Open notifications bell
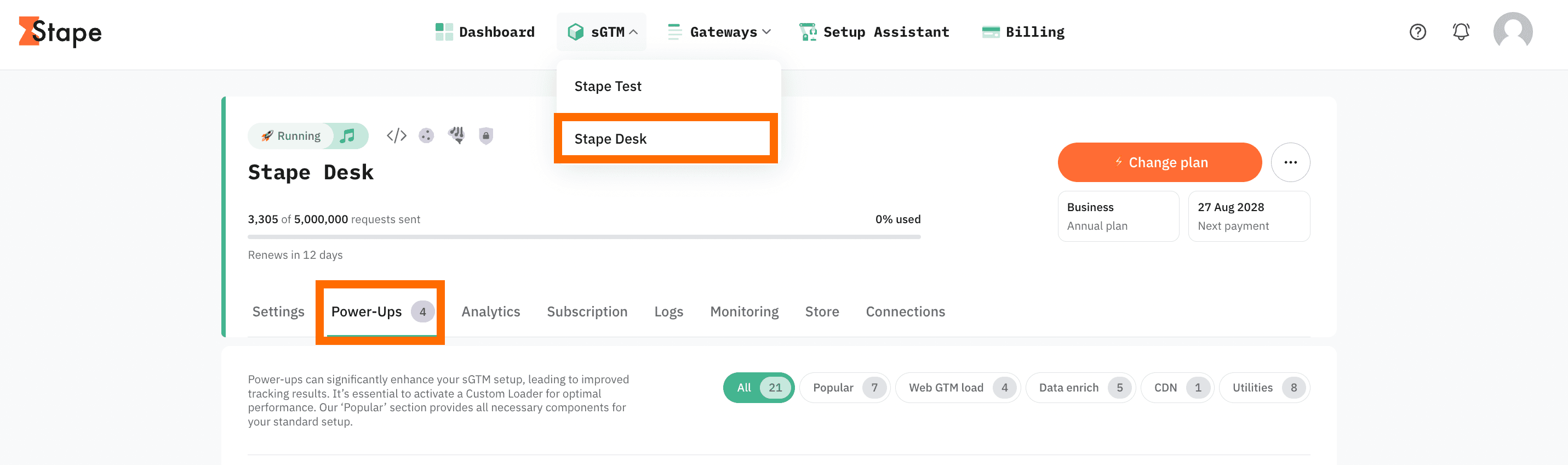 pos(1461,32)
